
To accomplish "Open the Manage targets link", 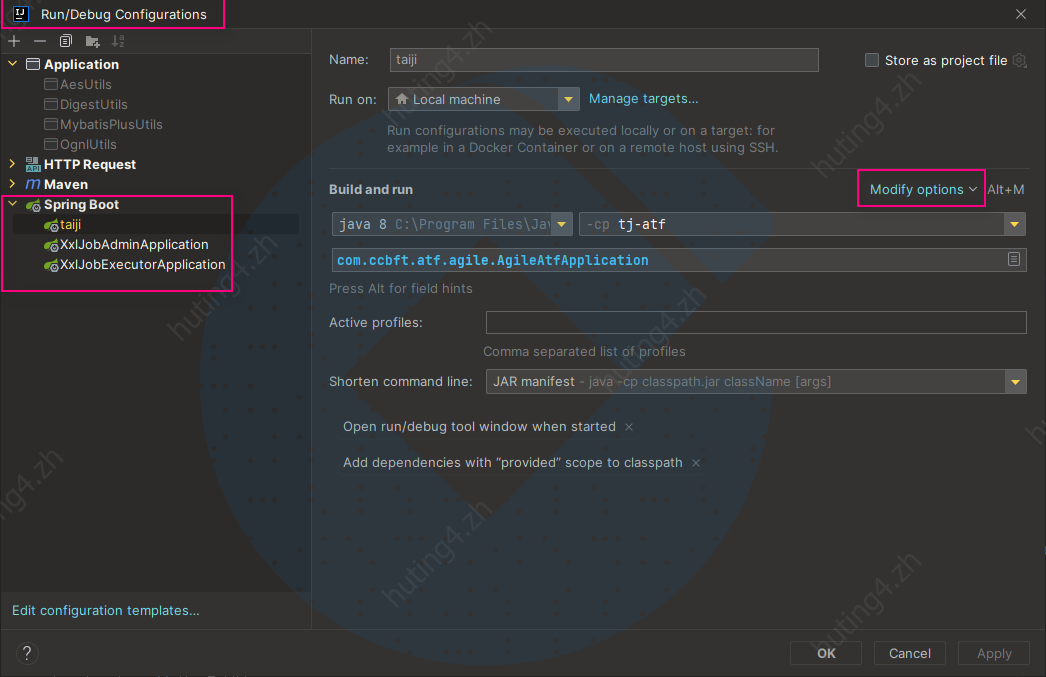I will pyautogui.click(x=643, y=99).
